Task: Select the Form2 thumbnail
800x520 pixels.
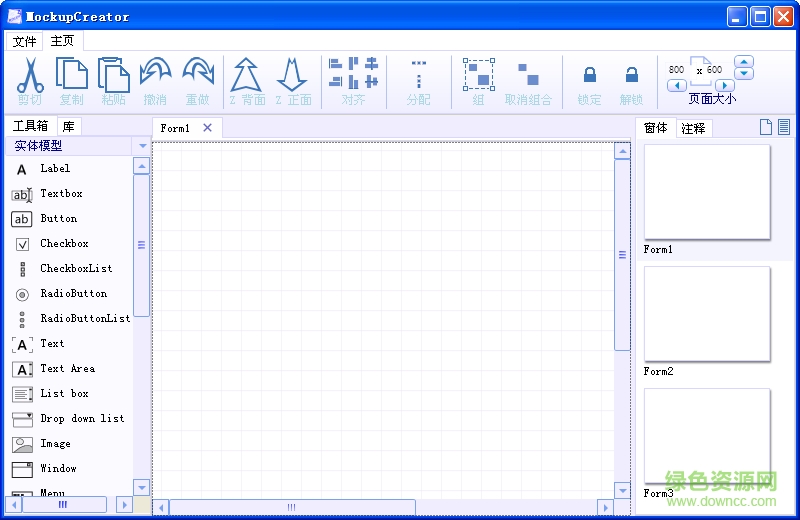Action: pos(707,314)
